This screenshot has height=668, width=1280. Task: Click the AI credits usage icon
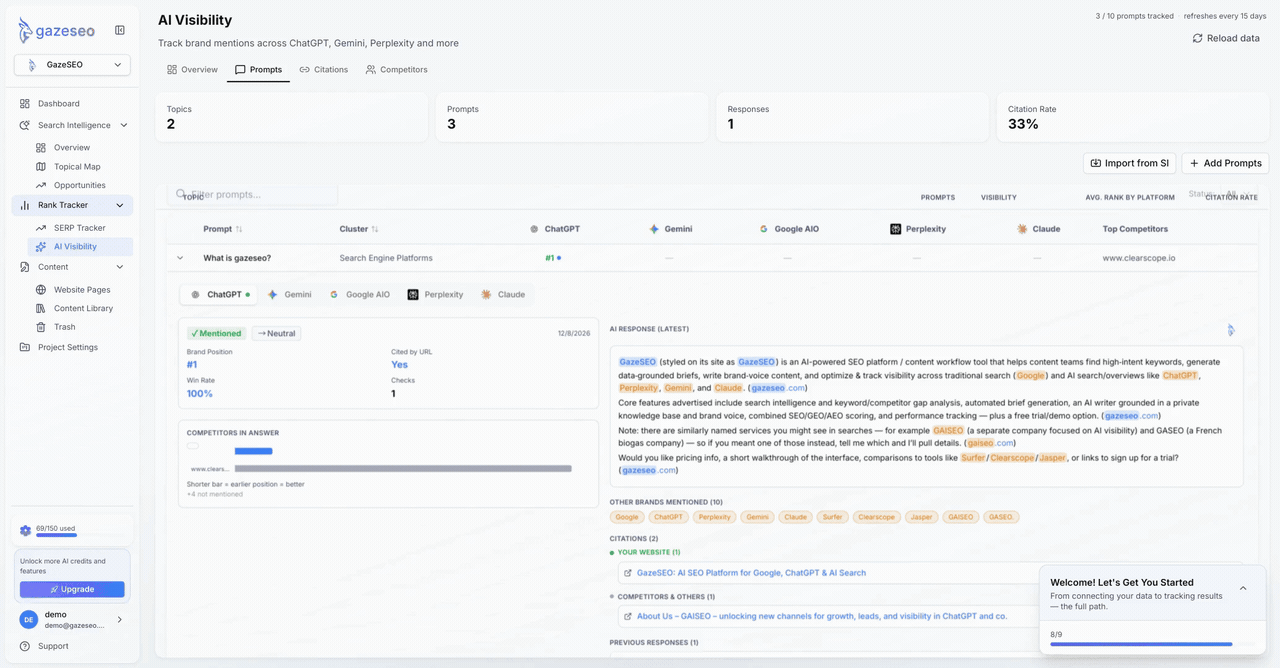26,531
